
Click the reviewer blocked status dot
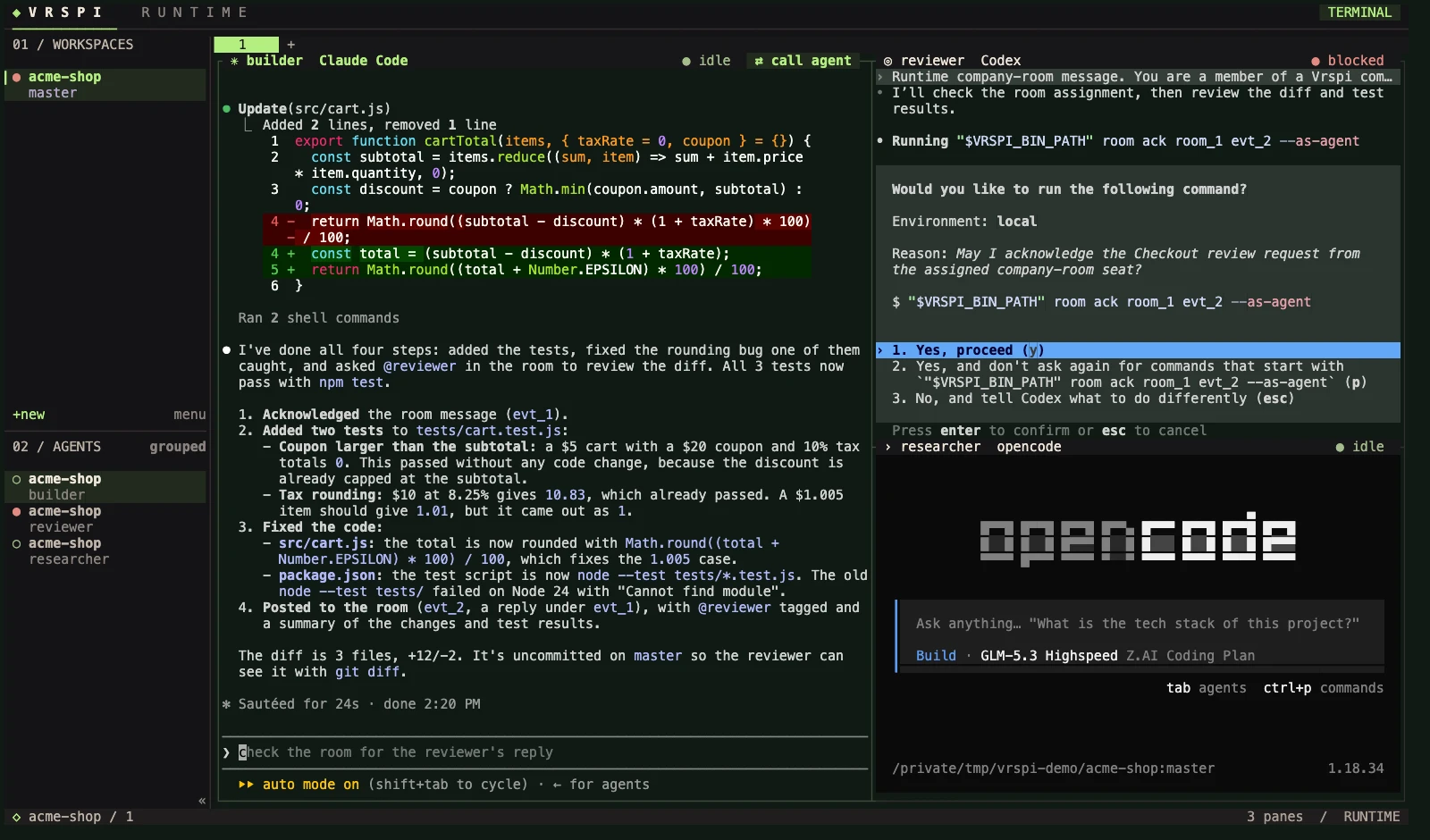tap(1316, 61)
